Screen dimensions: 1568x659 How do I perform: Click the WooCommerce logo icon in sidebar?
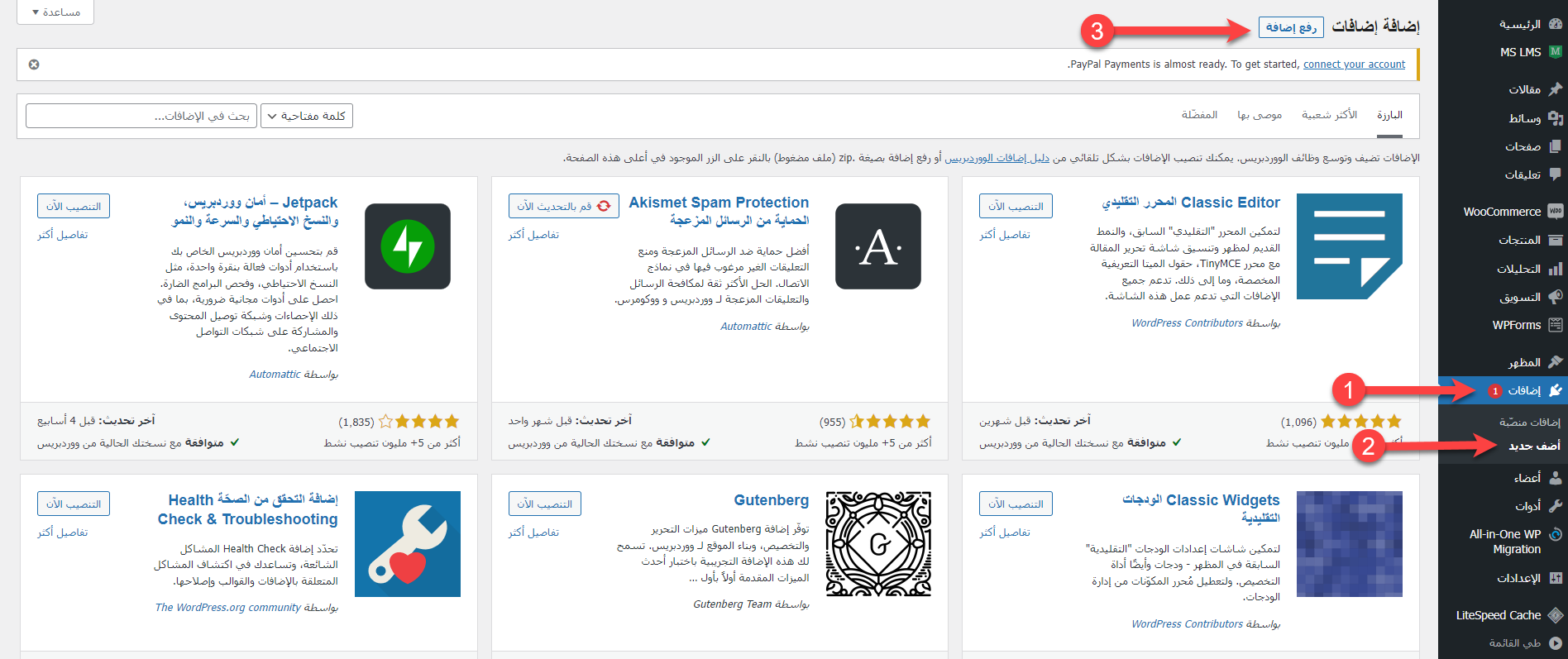1555,211
